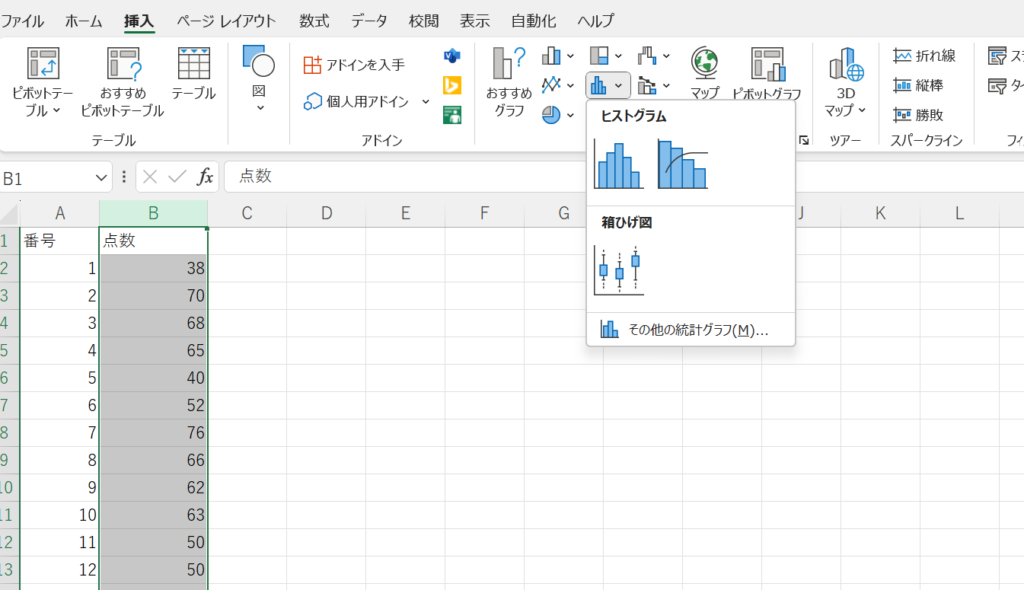Open the 数式 ribbon tab
Viewport: 1024px width, 590px height.
314,20
